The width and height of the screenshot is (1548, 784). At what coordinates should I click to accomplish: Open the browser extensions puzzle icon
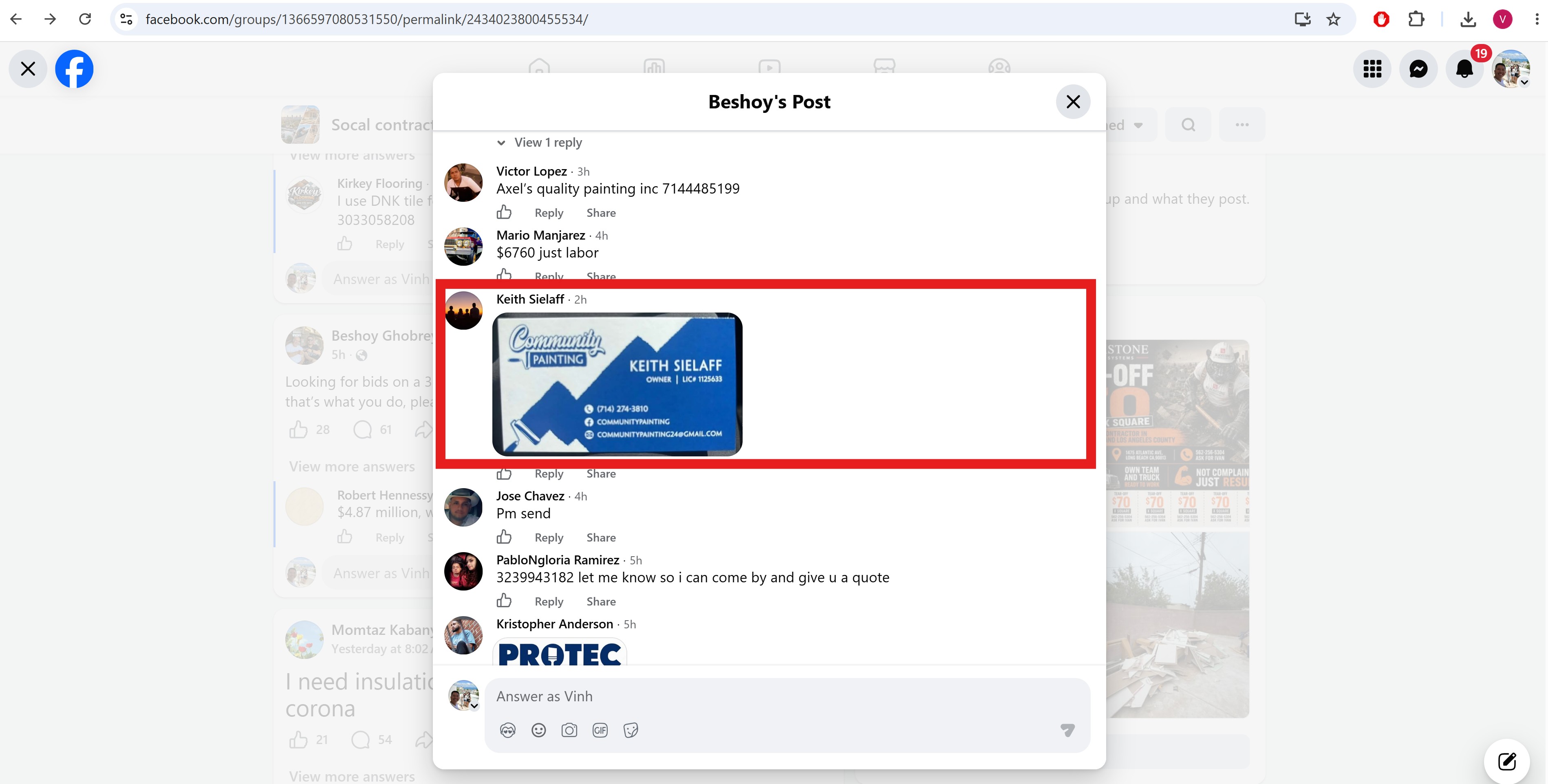1416,19
